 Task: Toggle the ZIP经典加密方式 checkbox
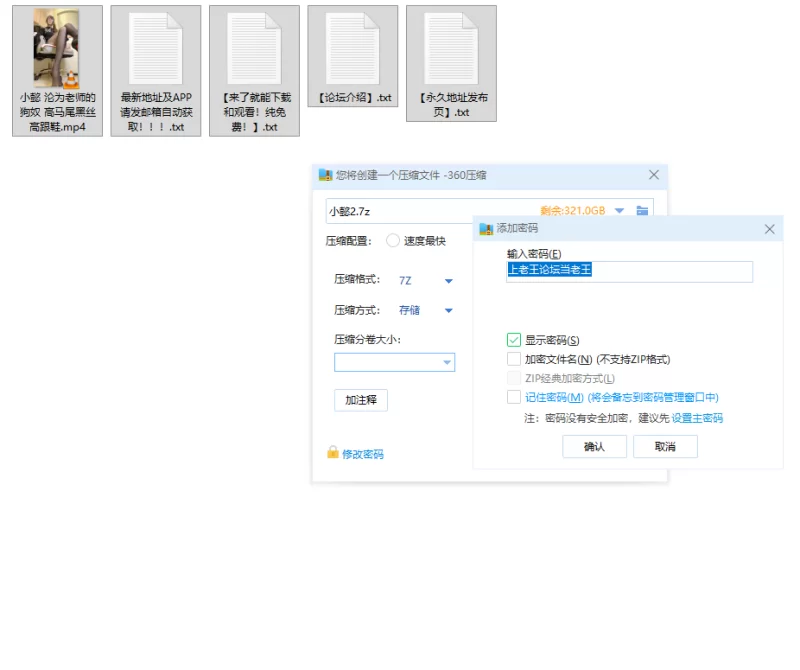[514, 378]
